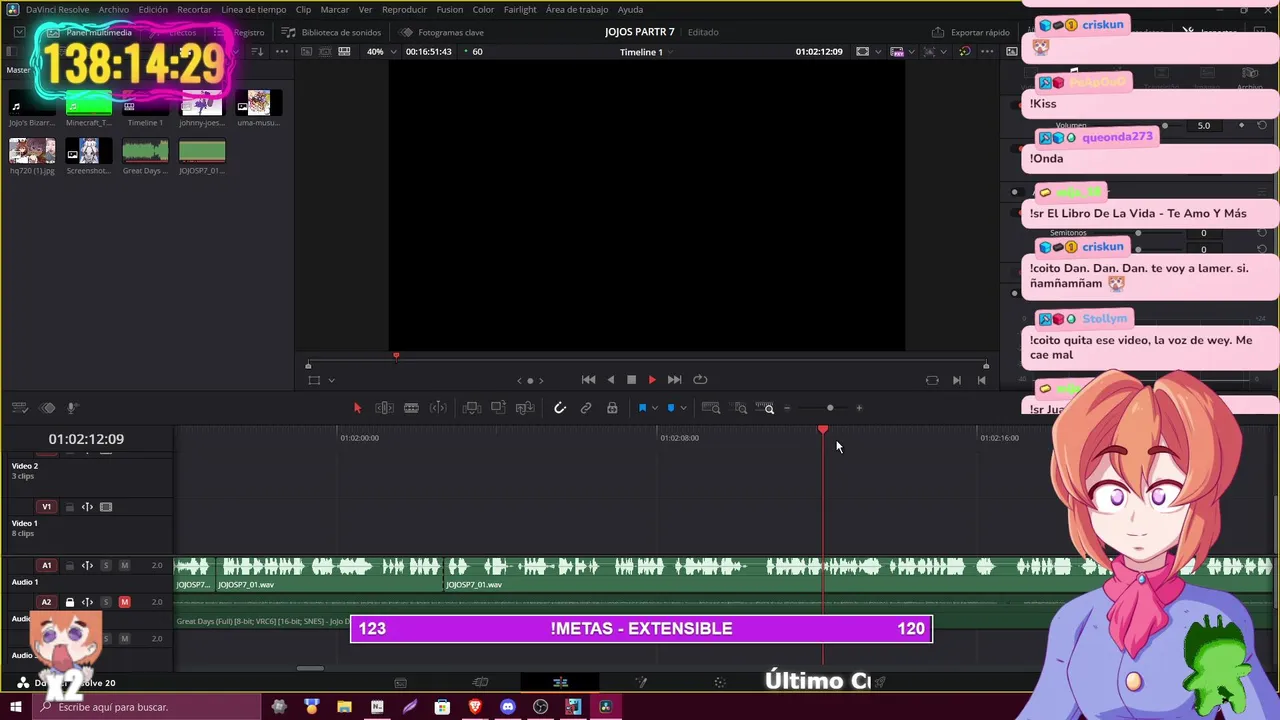The image size is (1280, 720).
Task: Click the Replace clip edit icon
Action: click(x=524, y=408)
